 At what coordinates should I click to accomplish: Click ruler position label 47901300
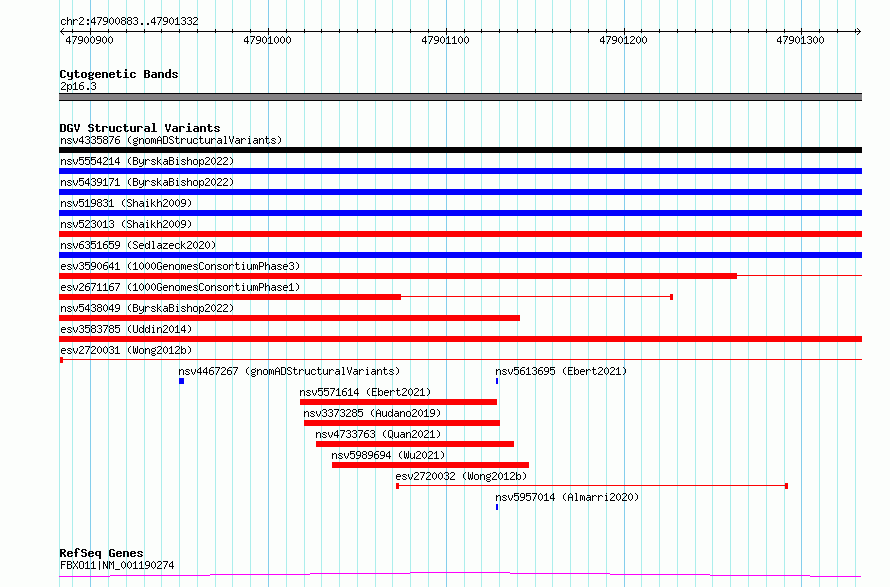[x=800, y=40]
